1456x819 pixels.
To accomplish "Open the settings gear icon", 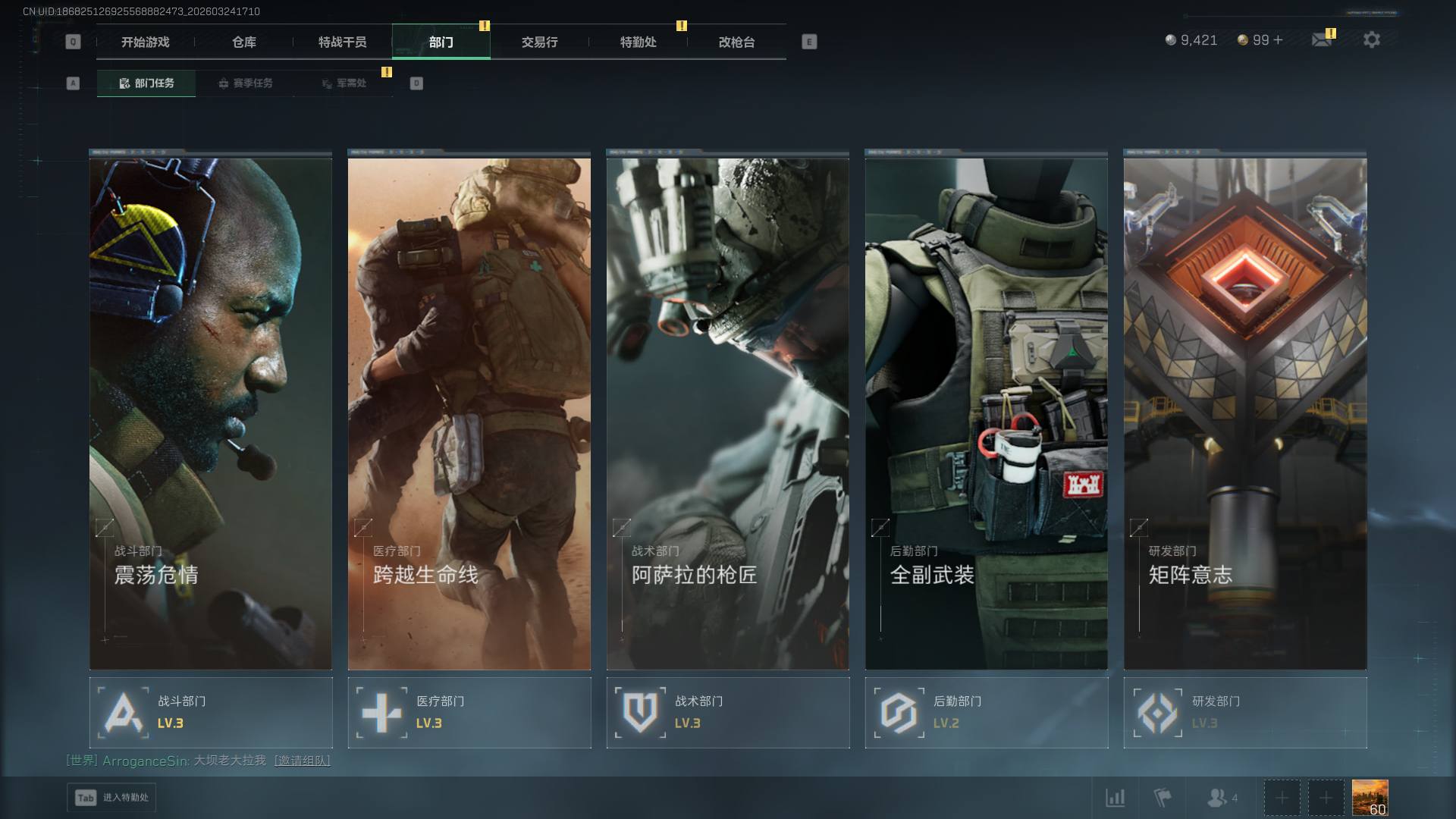I will pyautogui.click(x=1371, y=39).
